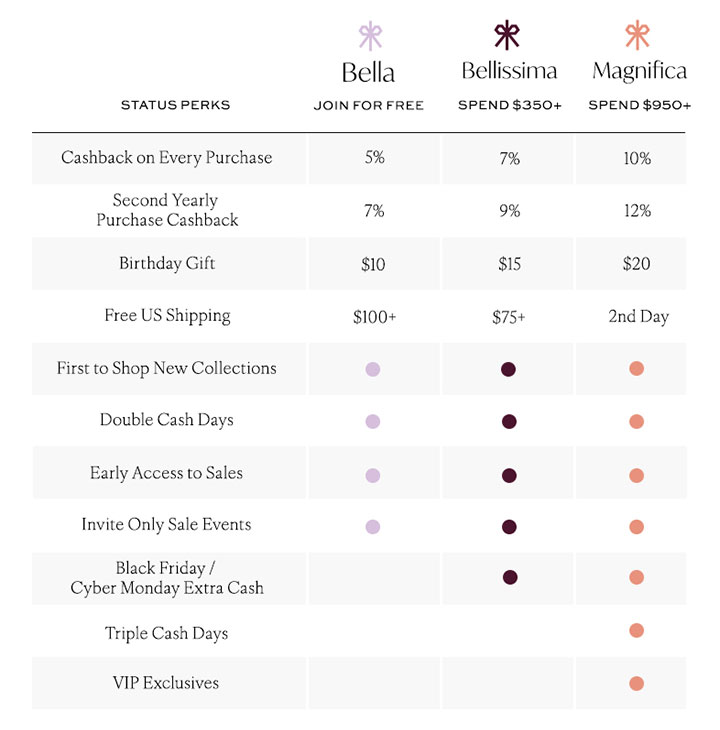Click the coral Magnifica bow icon
The image size is (720, 730).
pyautogui.click(x=637, y=35)
